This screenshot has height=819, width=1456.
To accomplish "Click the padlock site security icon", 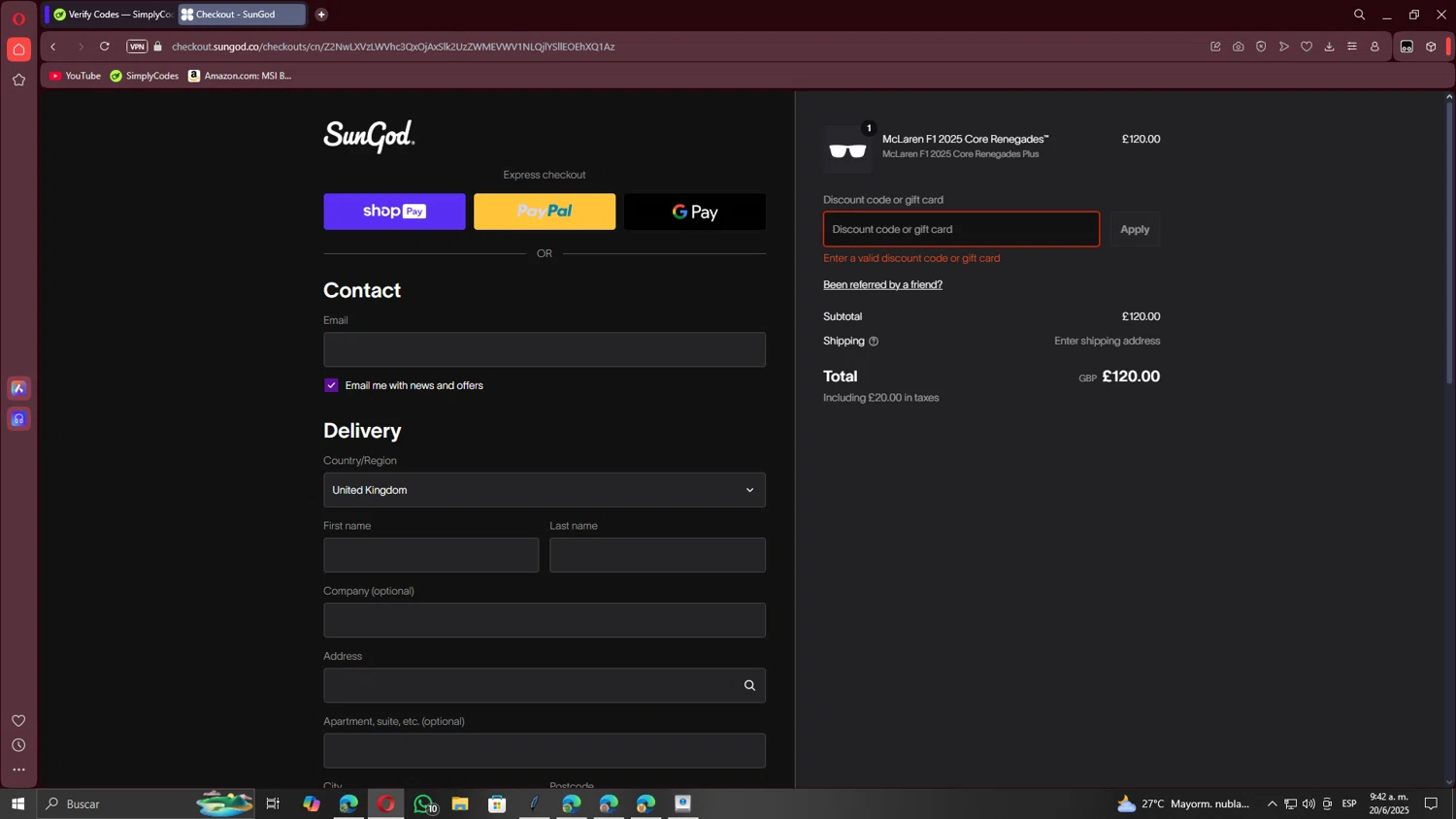I will pyautogui.click(x=158, y=47).
